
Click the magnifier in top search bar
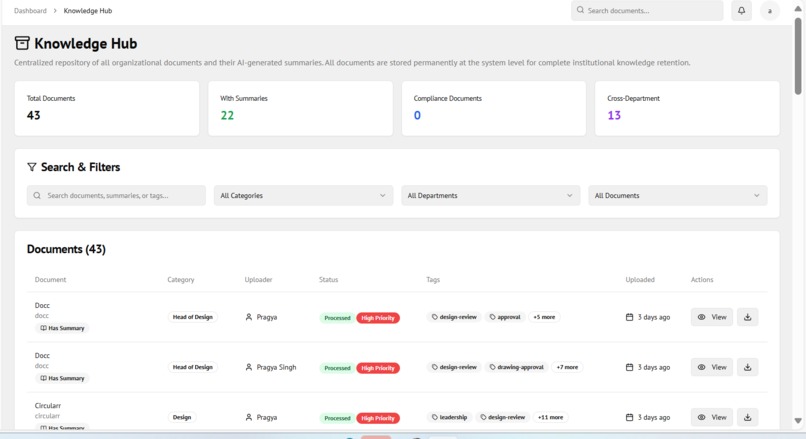coord(580,10)
